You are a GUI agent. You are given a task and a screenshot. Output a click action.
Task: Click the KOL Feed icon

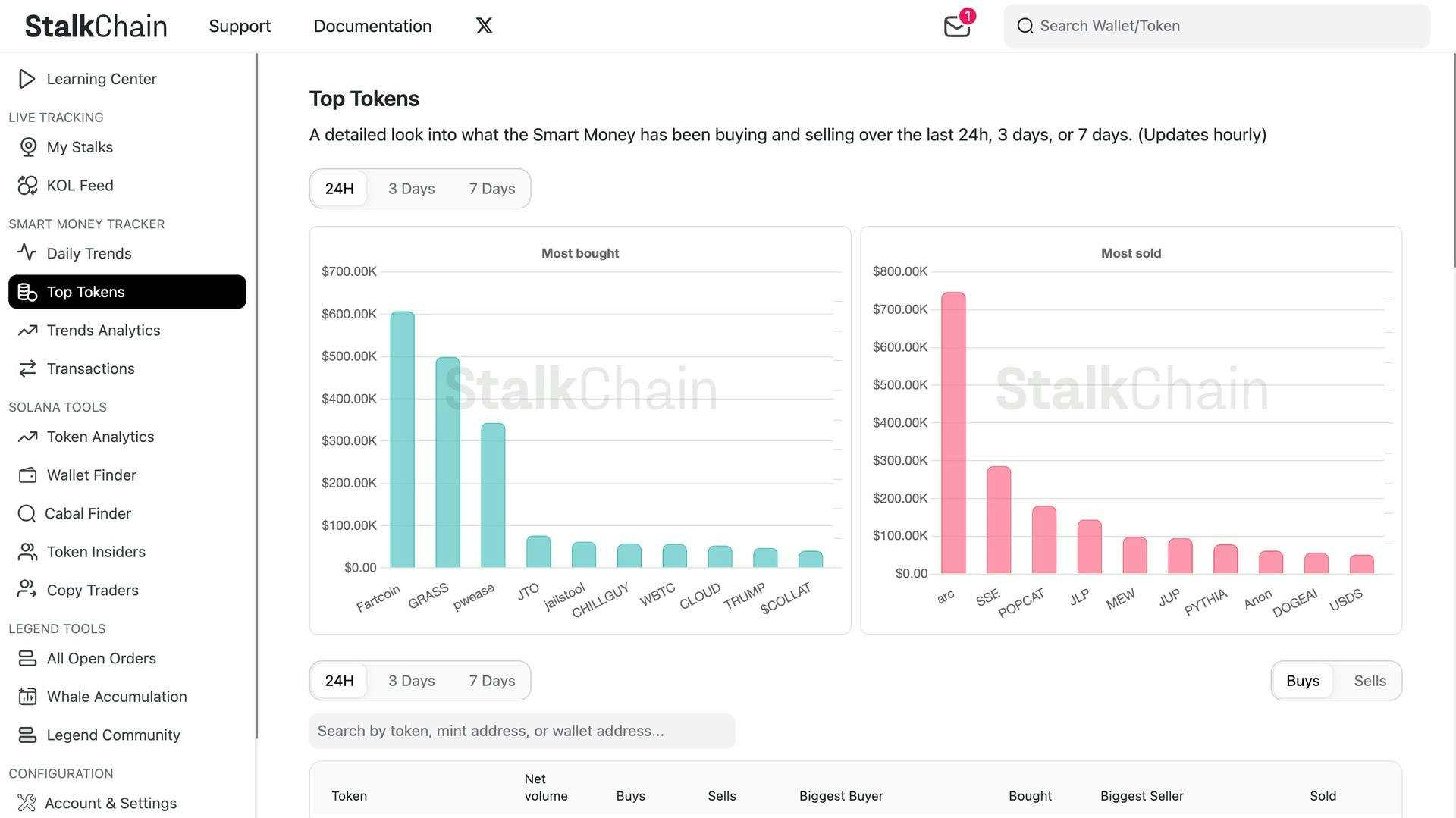(x=28, y=186)
